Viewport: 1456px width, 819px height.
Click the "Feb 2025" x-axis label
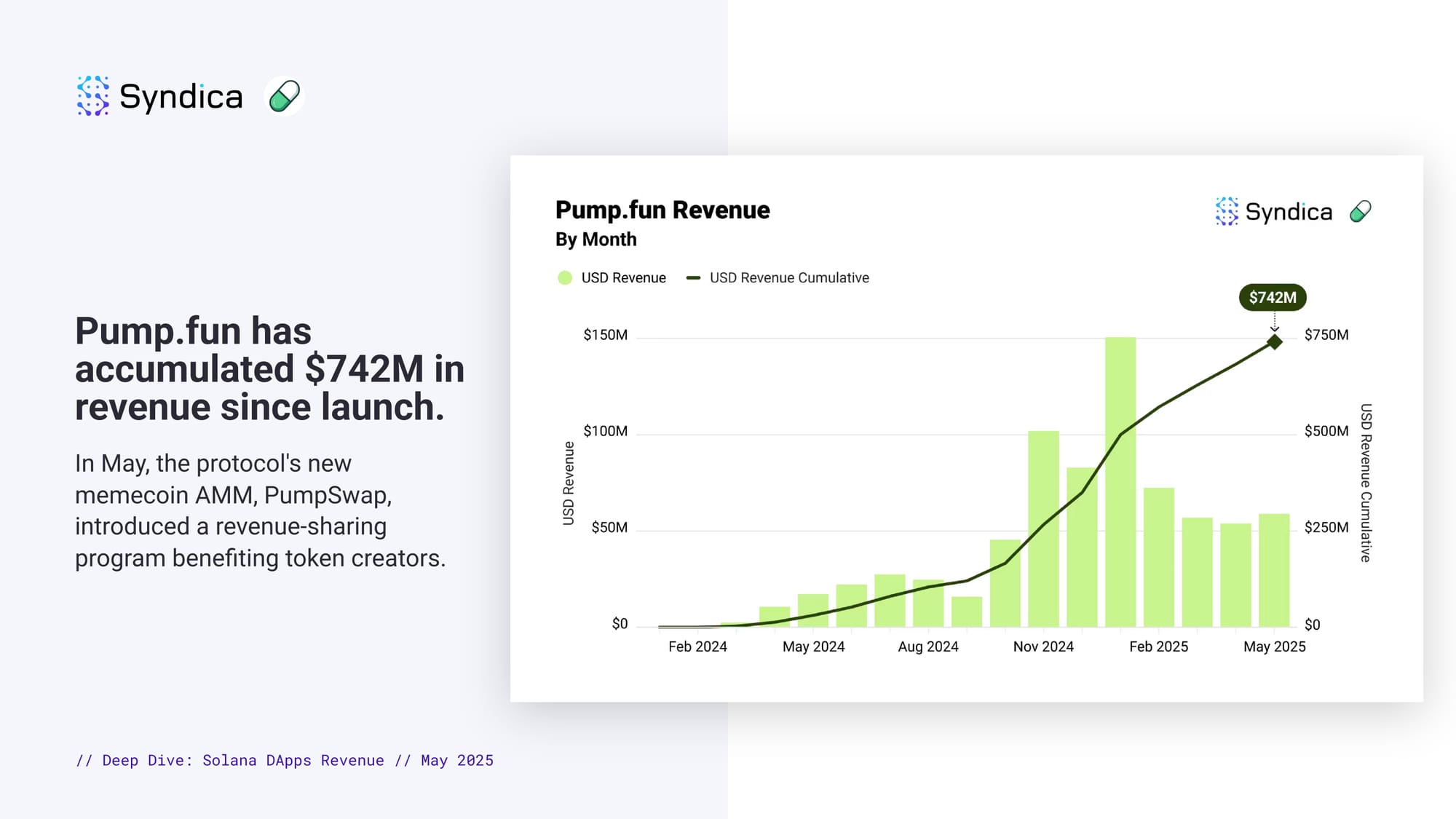point(1158,646)
